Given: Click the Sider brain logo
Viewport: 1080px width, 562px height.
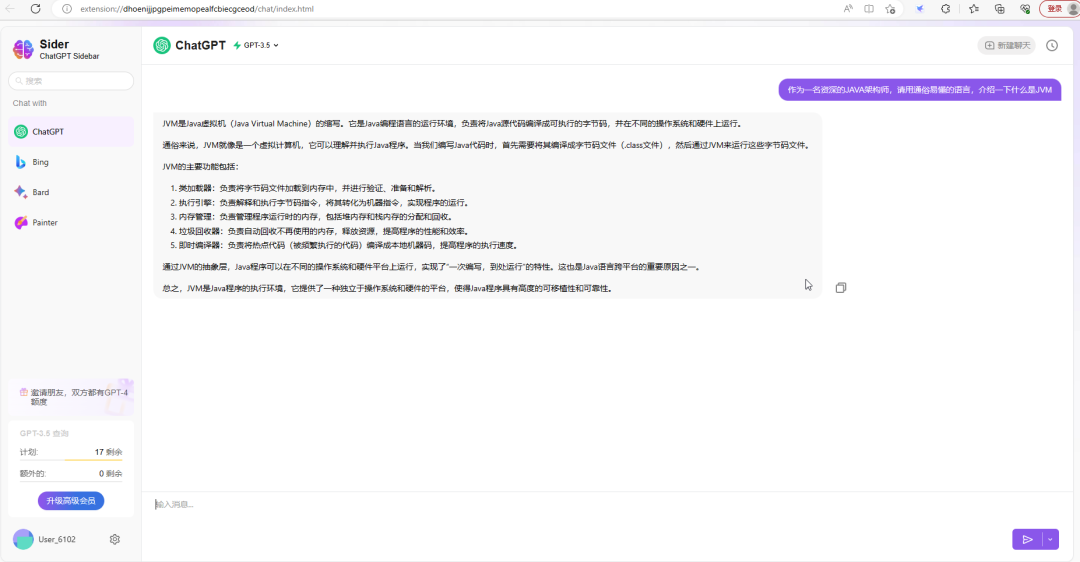Looking at the screenshot, I should point(23,49).
